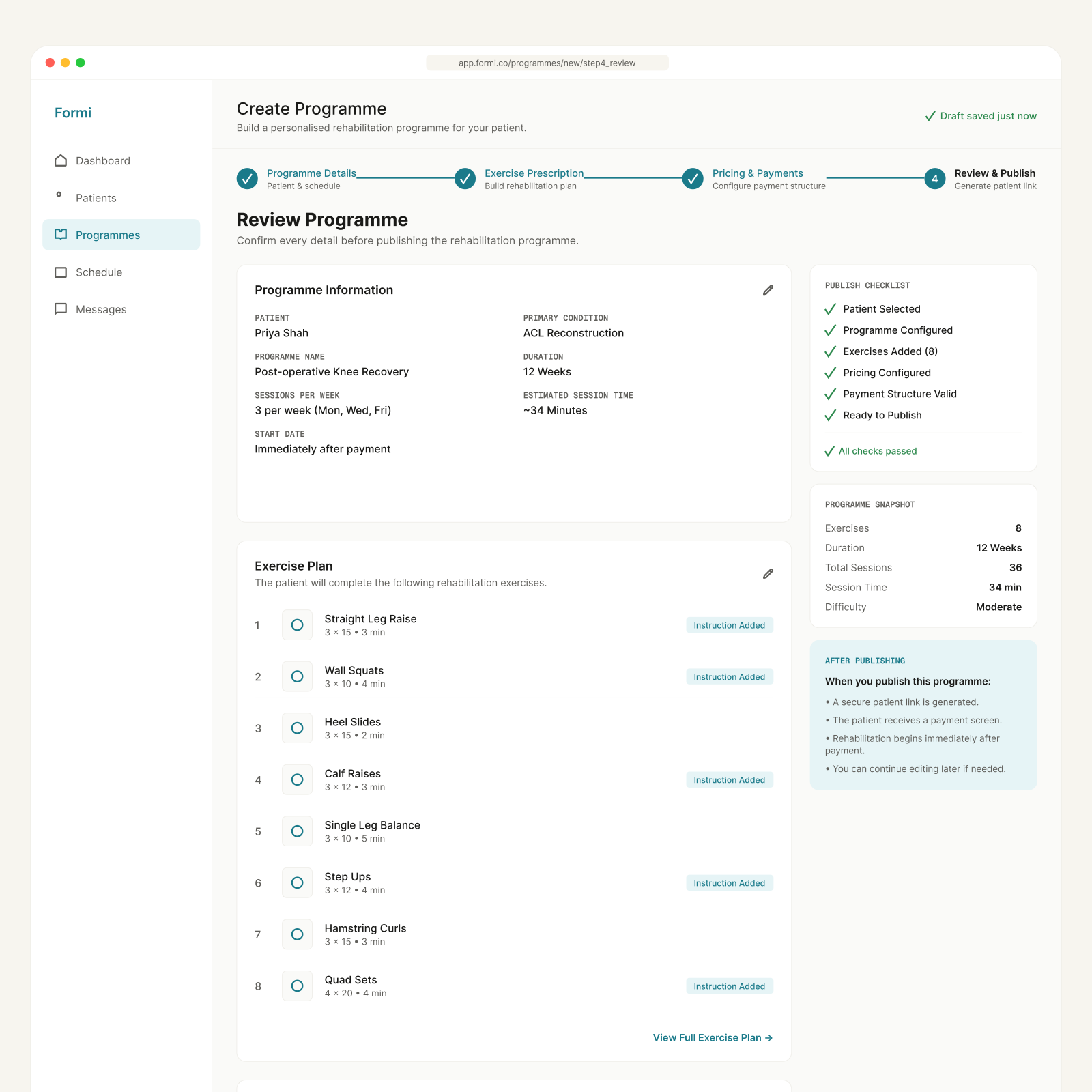Click the Messages chat bubble icon
Screen dimensions: 1092x1092
click(61, 309)
